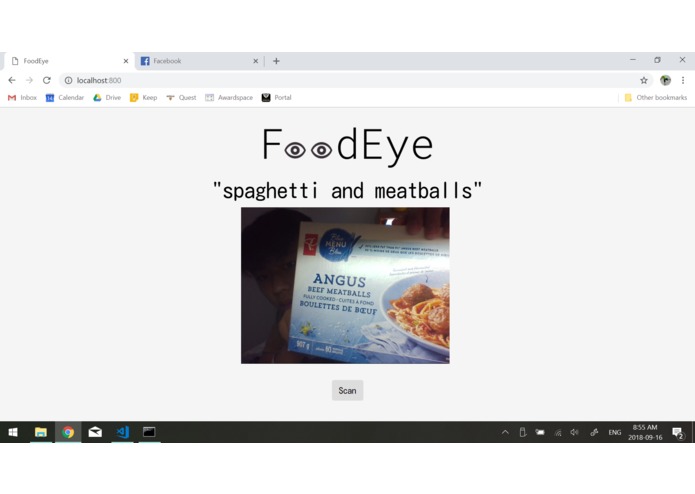Close the FoodEye tab
Screen dimensions: 695x494
click(126, 61)
